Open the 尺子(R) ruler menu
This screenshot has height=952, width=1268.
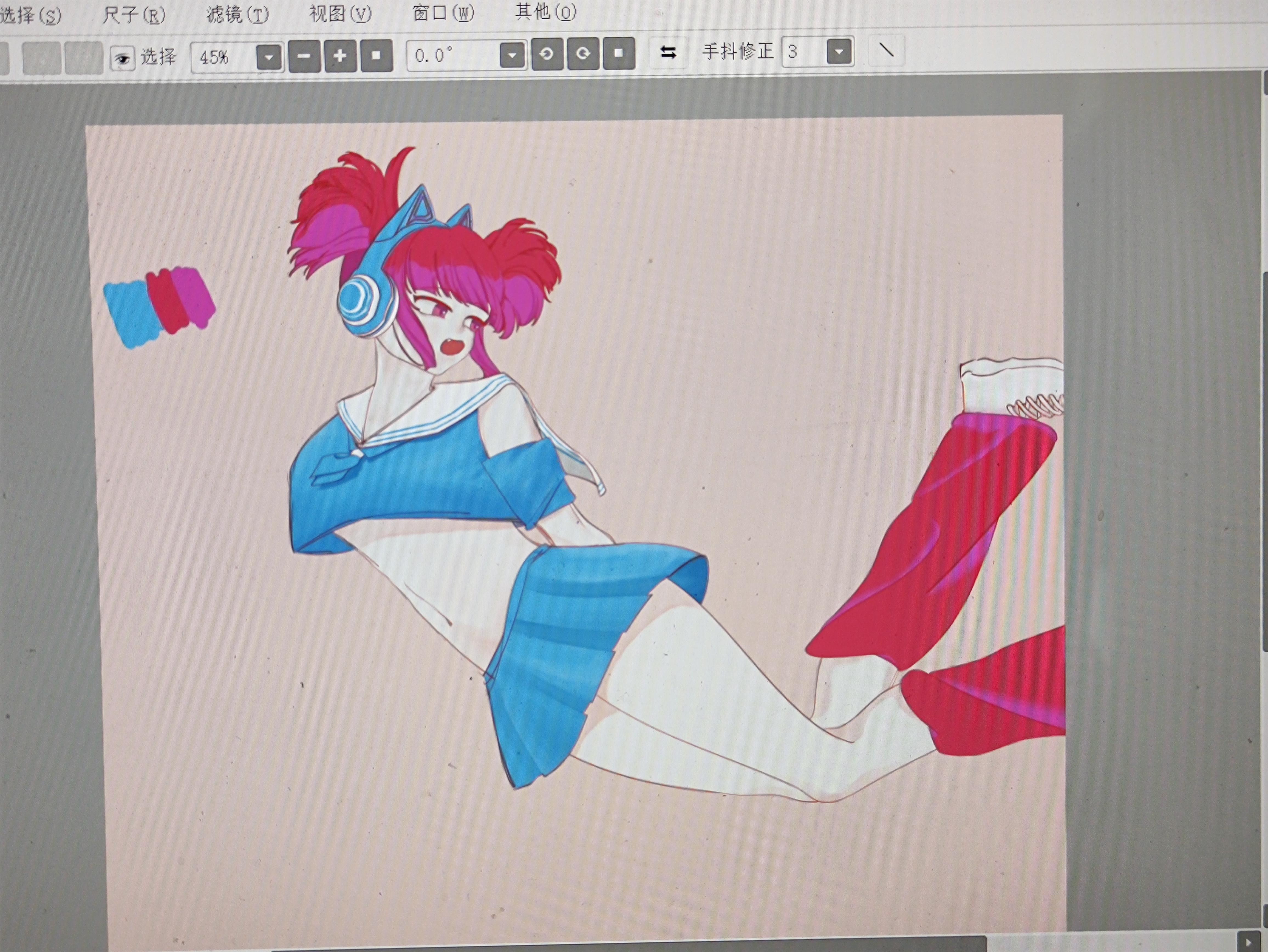pyautogui.click(x=134, y=14)
